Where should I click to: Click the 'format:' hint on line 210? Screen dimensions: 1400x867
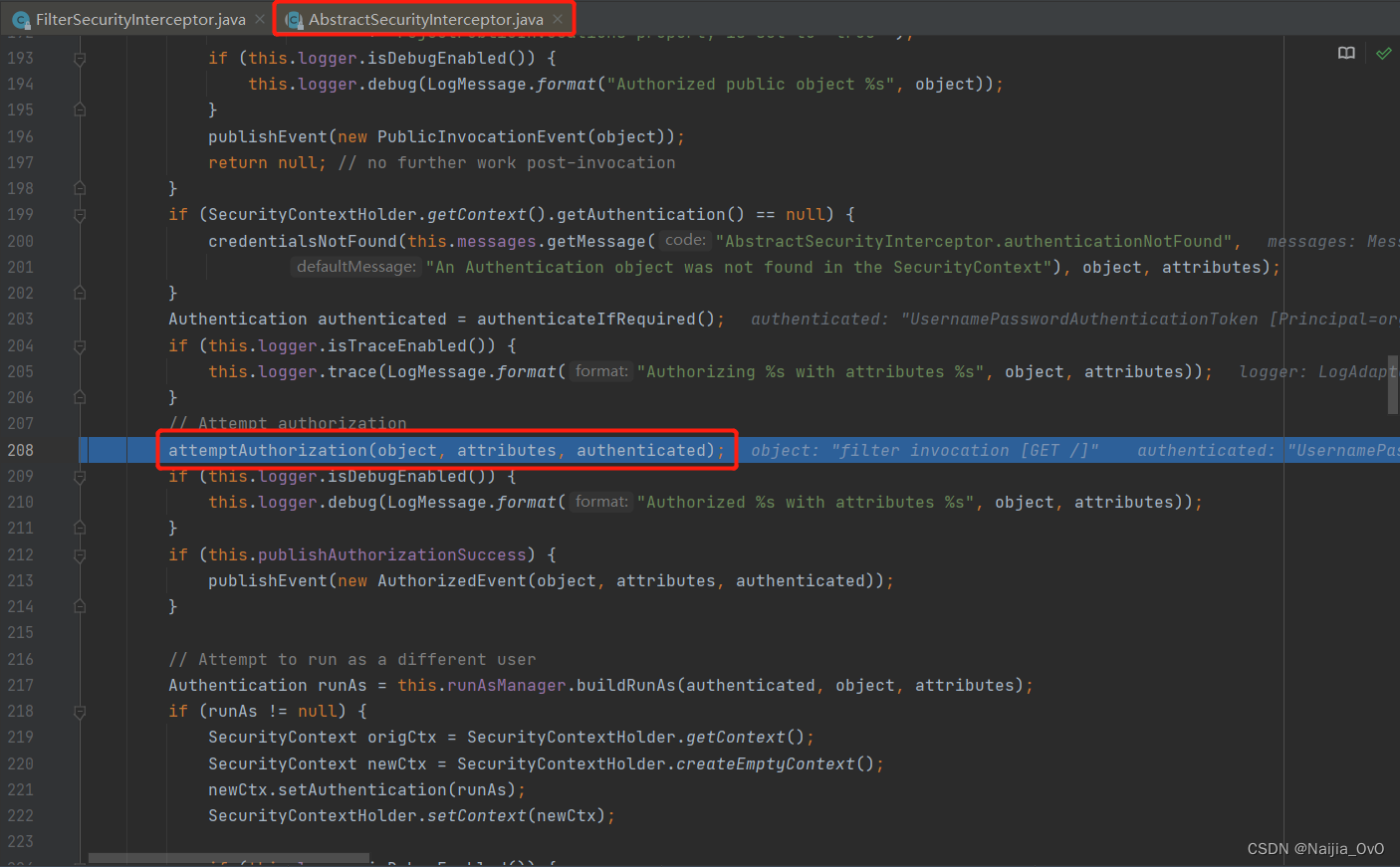point(601,501)
